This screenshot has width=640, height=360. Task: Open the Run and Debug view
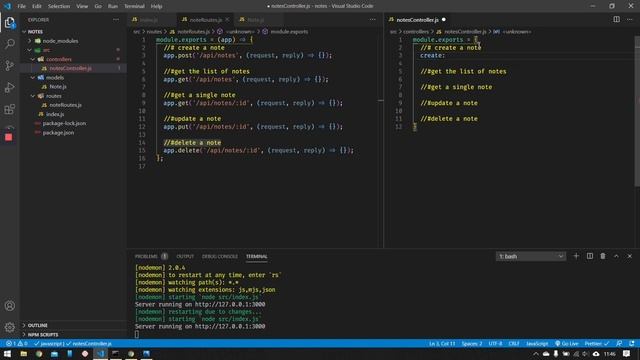[x=9, y=87]
